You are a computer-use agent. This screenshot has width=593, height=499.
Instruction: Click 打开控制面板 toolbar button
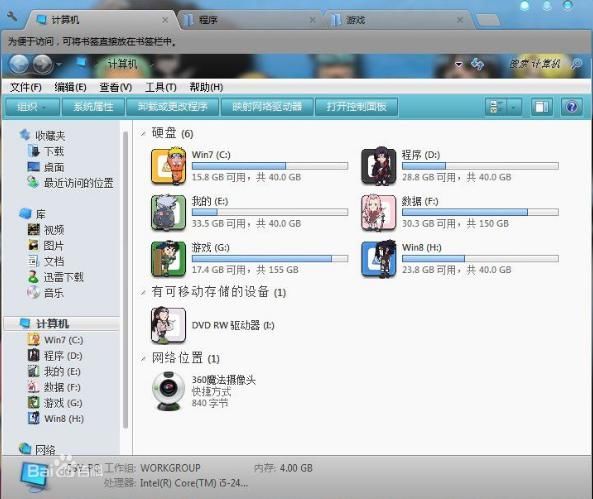356,107
